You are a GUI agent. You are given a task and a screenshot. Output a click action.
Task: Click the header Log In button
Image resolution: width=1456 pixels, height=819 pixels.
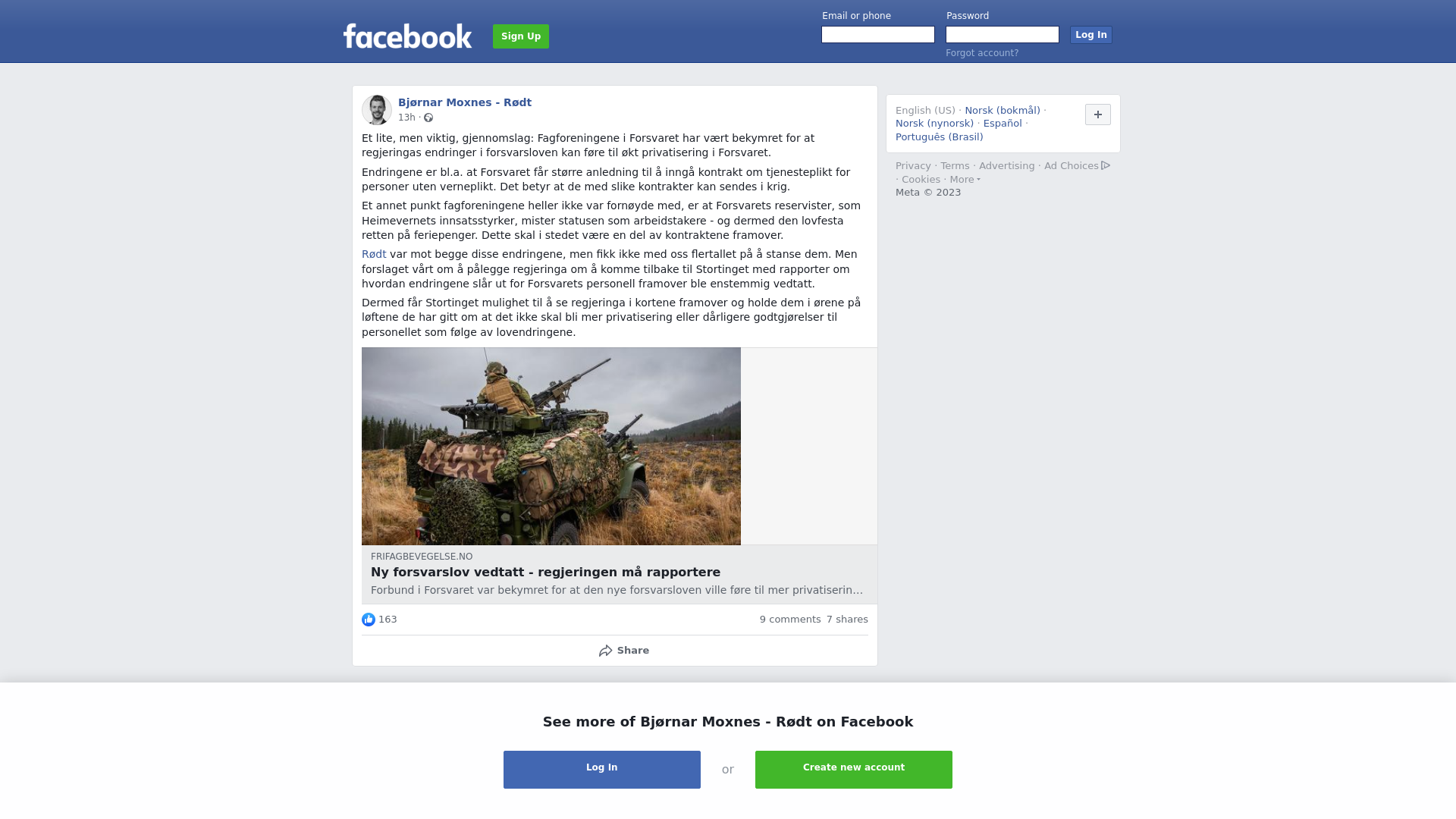[x=1090, y=35]
